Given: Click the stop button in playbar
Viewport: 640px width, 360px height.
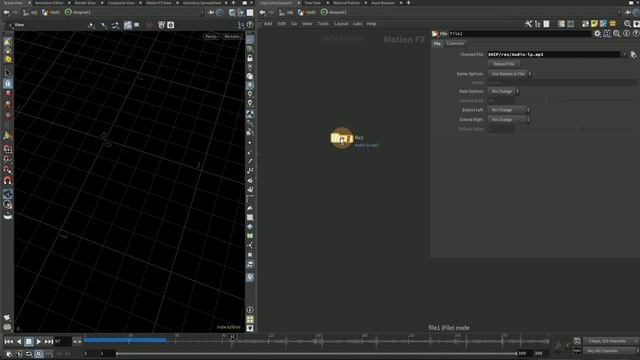Looking at the screenshot, I should click(x=29, y=341).
